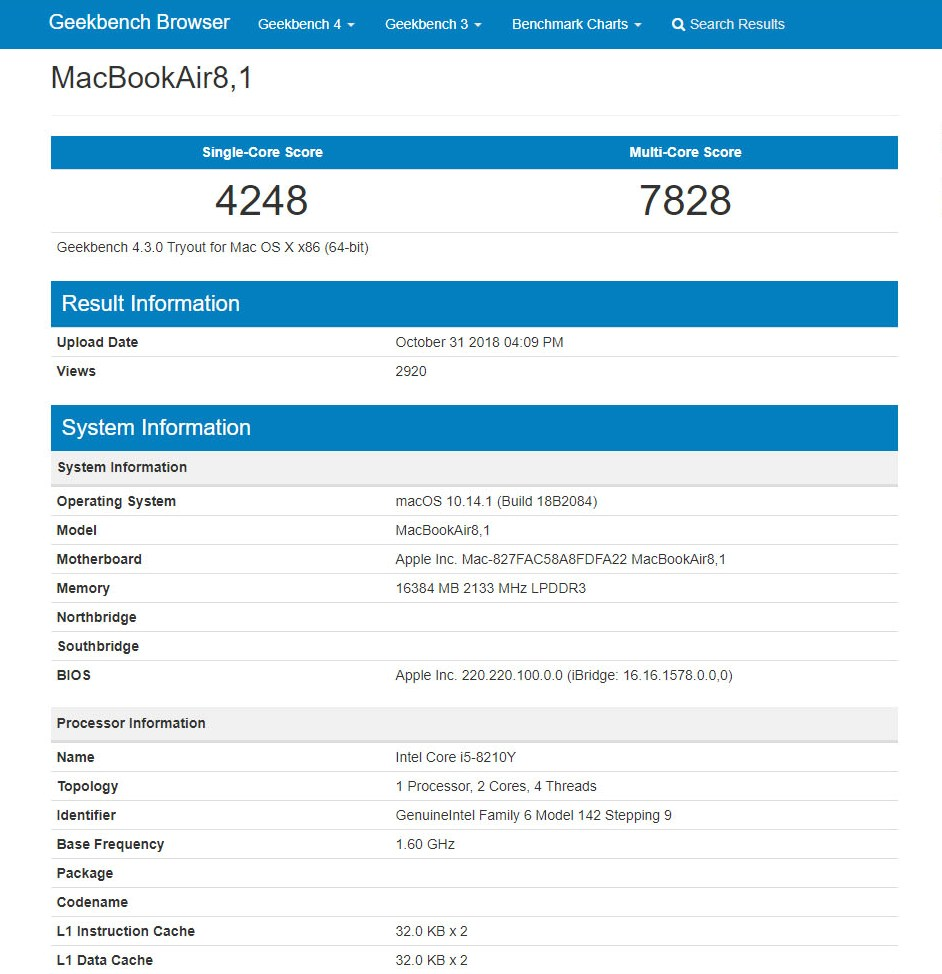Select operating system value macOS 10.14.1
Image resolution: width=942 pixels, height=974 pixels.
click(496, 501)
